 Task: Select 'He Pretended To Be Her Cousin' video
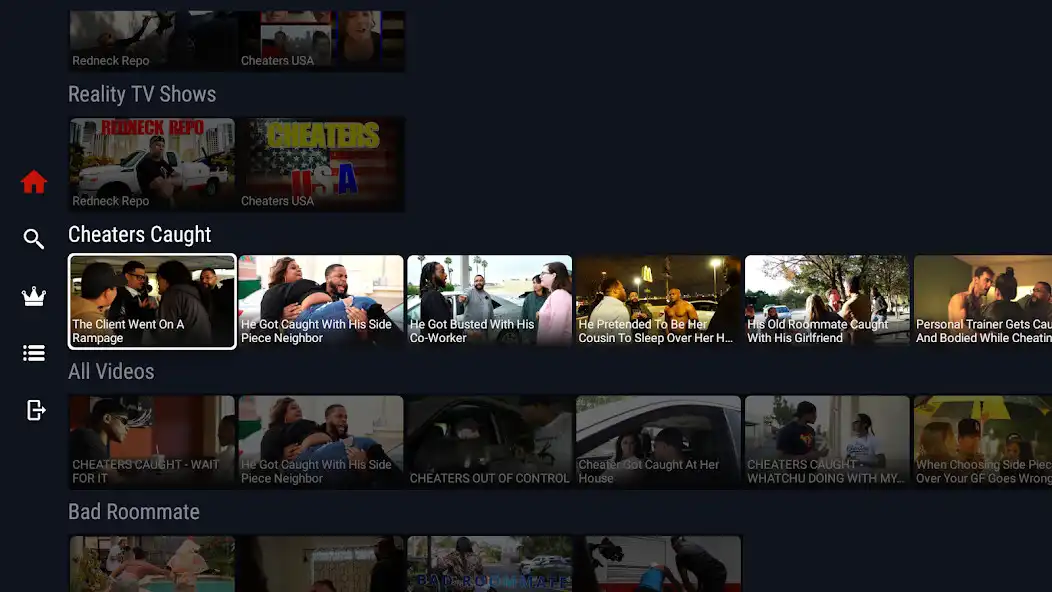tap(658, 301)
